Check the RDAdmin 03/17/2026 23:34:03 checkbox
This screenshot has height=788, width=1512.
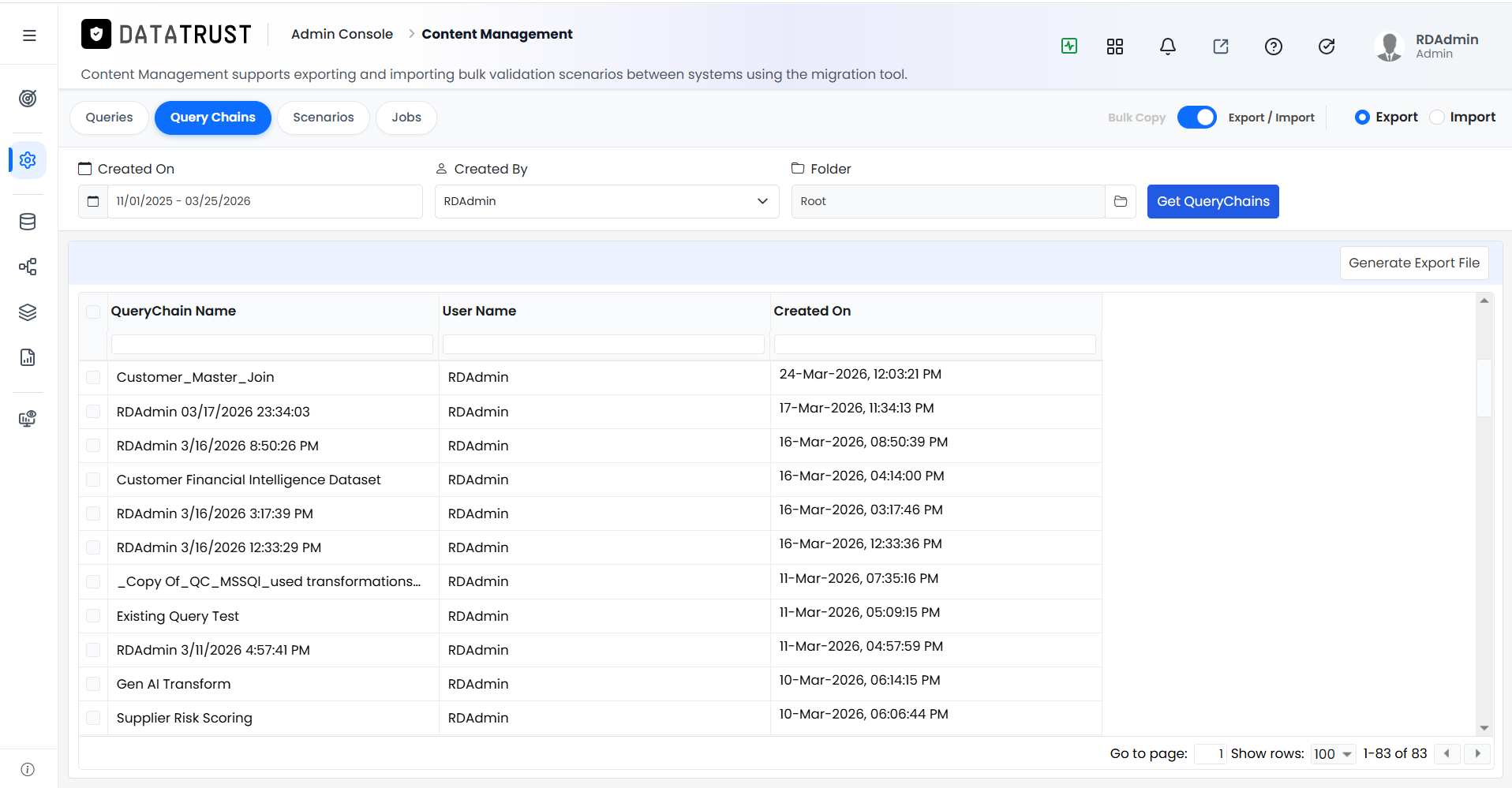click(x=93, y=412)
